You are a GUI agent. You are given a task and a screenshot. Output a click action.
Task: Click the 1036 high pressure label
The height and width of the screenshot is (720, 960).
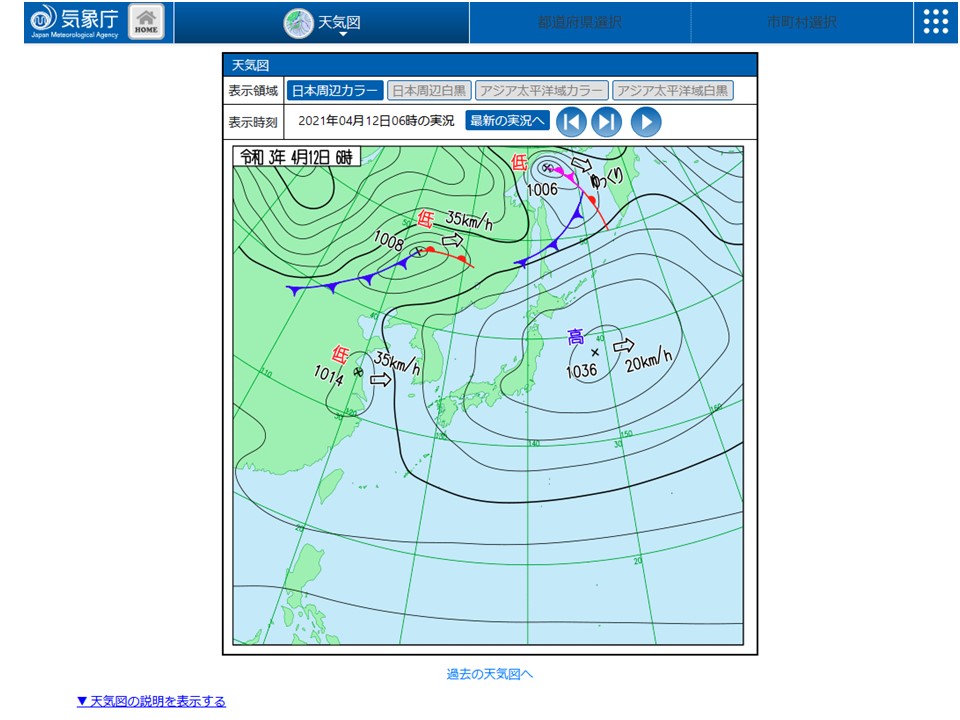[x=580, y=370]
